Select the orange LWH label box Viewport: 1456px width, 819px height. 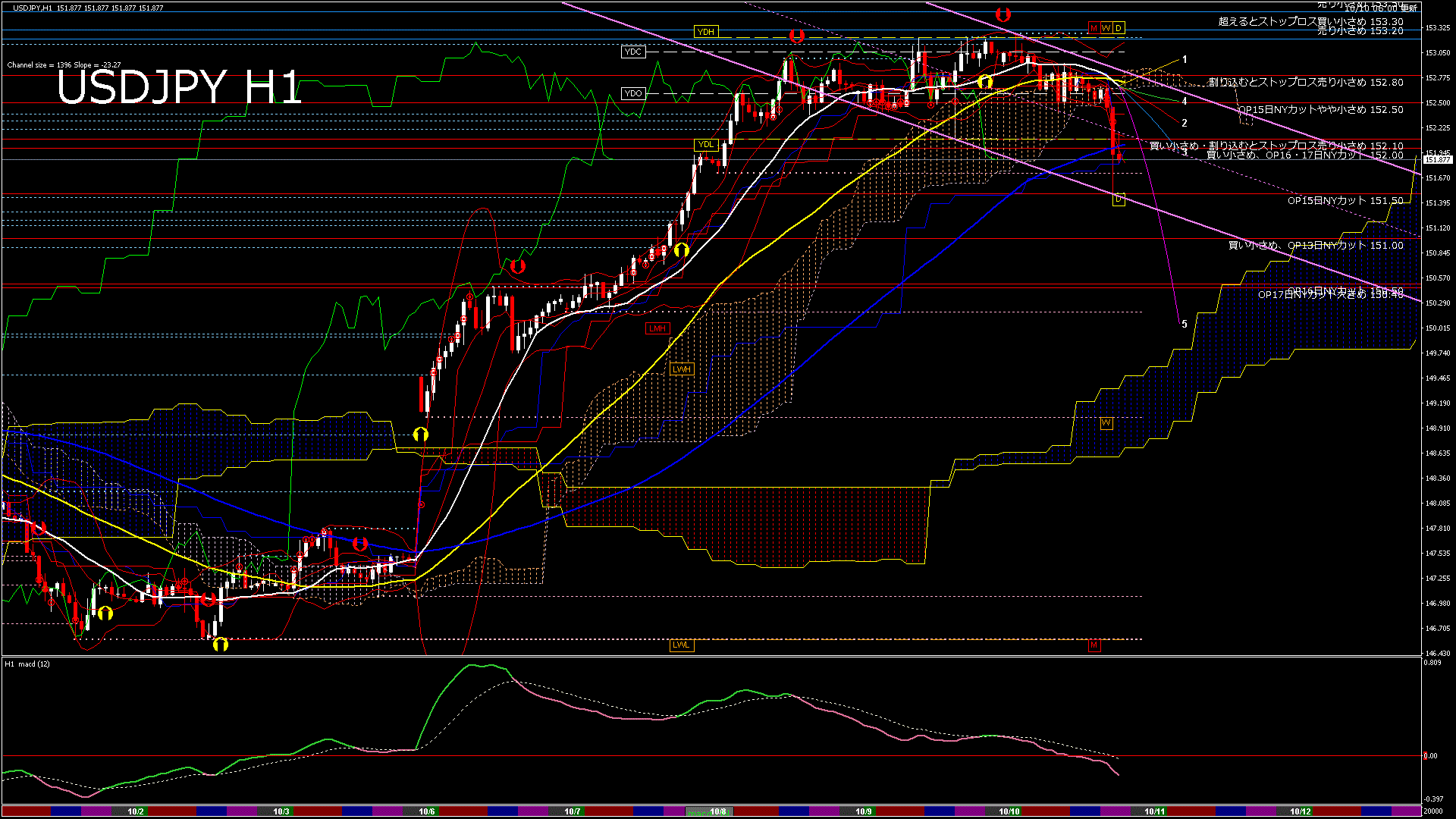coord(682,369)
